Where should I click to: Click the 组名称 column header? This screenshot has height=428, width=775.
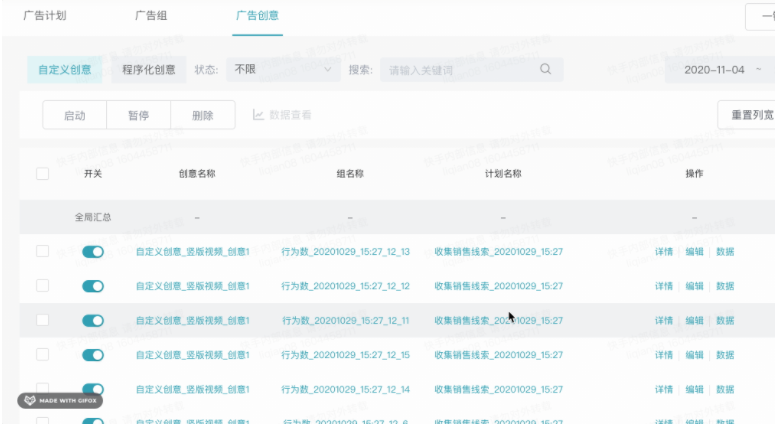350,173
